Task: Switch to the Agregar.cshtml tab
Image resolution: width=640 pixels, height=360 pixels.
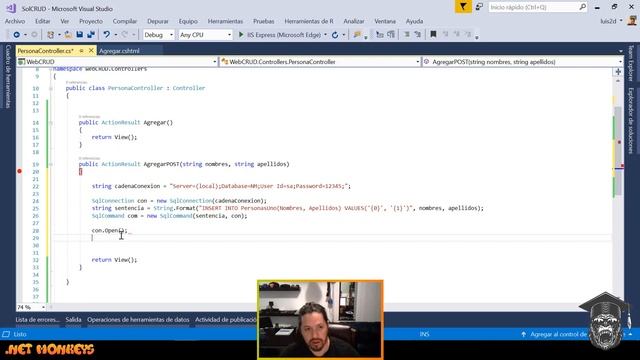Action: click(119, 51)
